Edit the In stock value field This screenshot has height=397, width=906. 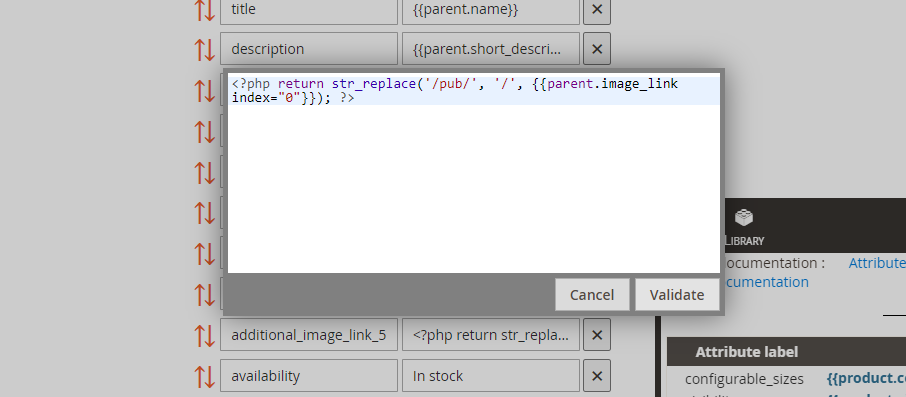click(491, 376)
